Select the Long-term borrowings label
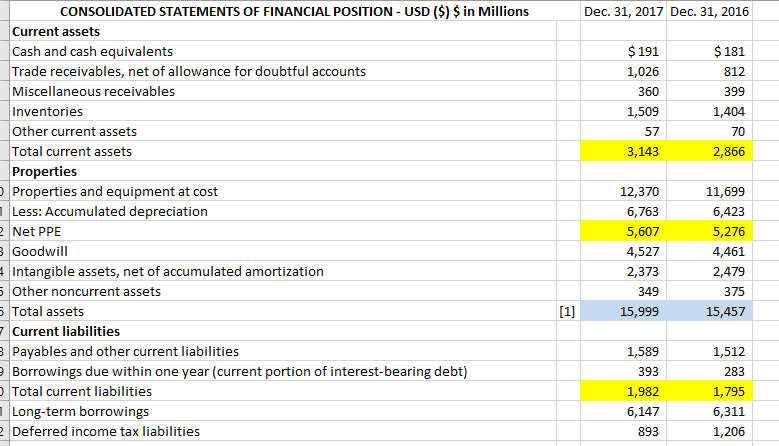Image resolution: width=779 pixels, height=446 pixels. (x=80, y=411)
